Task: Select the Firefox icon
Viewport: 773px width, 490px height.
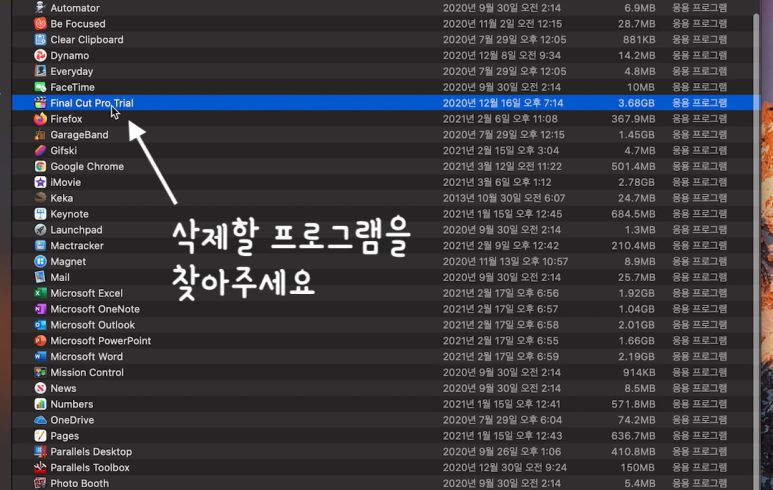Action: coord(40,119)
